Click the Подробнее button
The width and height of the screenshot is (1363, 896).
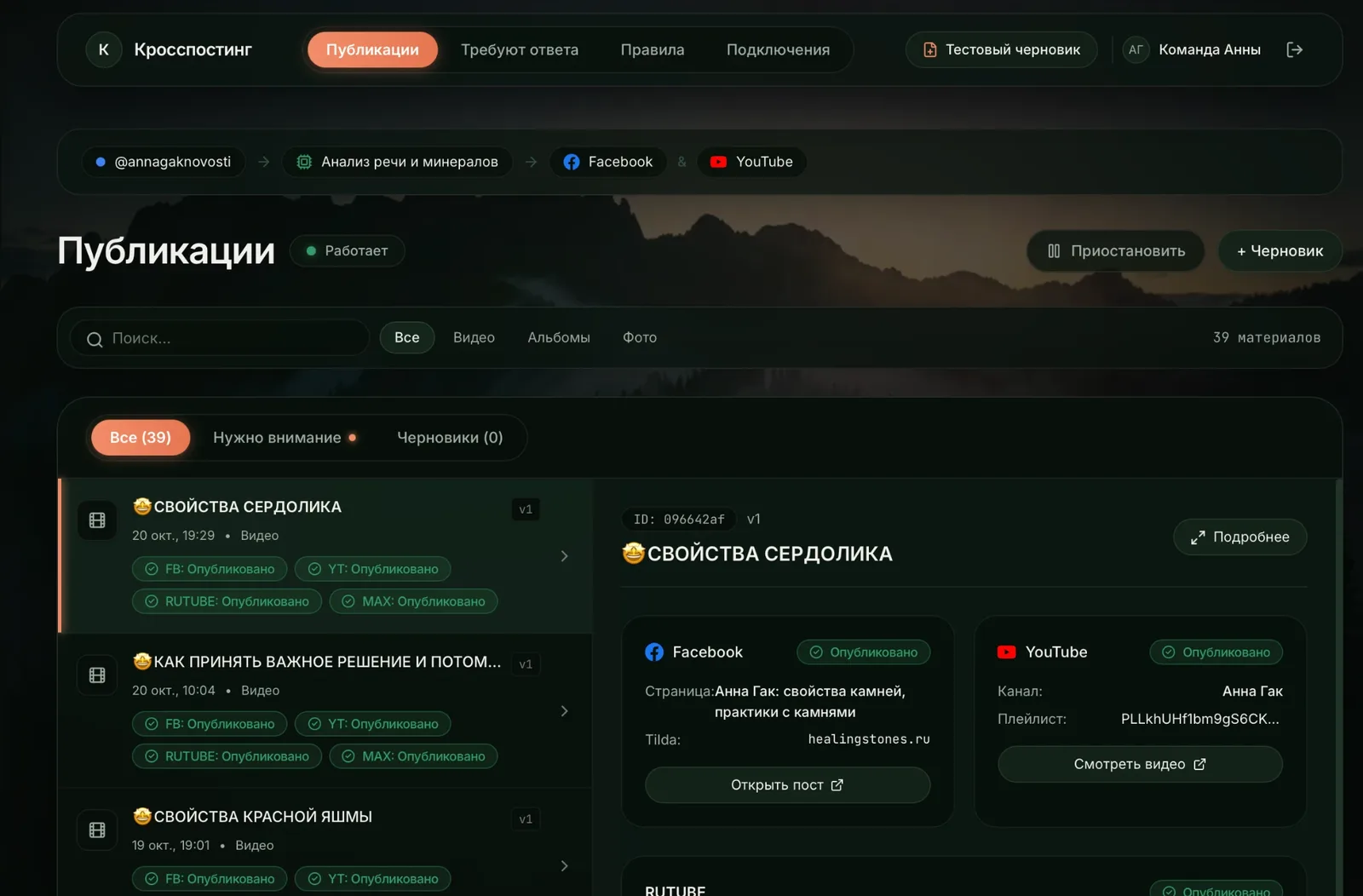(1240, 537)
